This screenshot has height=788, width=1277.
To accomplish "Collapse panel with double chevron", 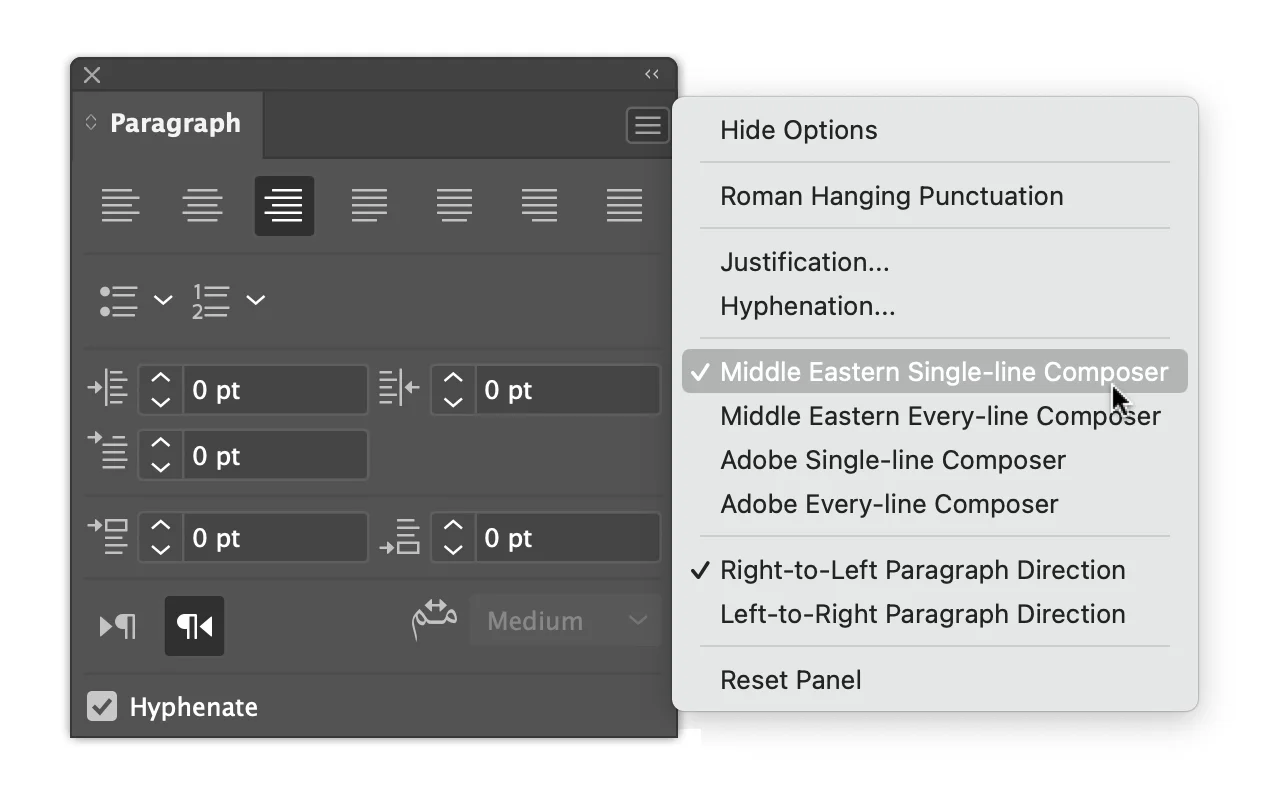I will click(x=652, y=74).
